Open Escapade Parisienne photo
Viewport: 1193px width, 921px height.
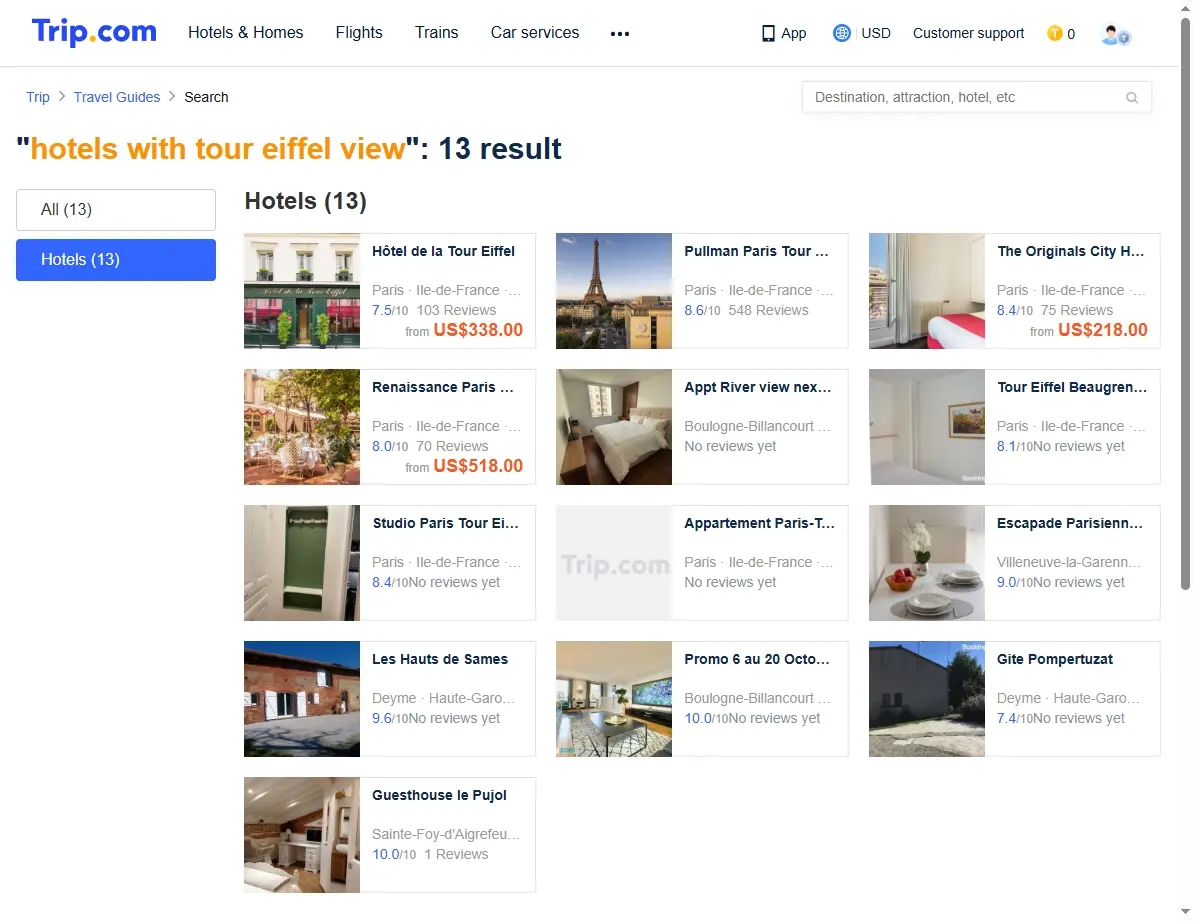coord(927,564)
